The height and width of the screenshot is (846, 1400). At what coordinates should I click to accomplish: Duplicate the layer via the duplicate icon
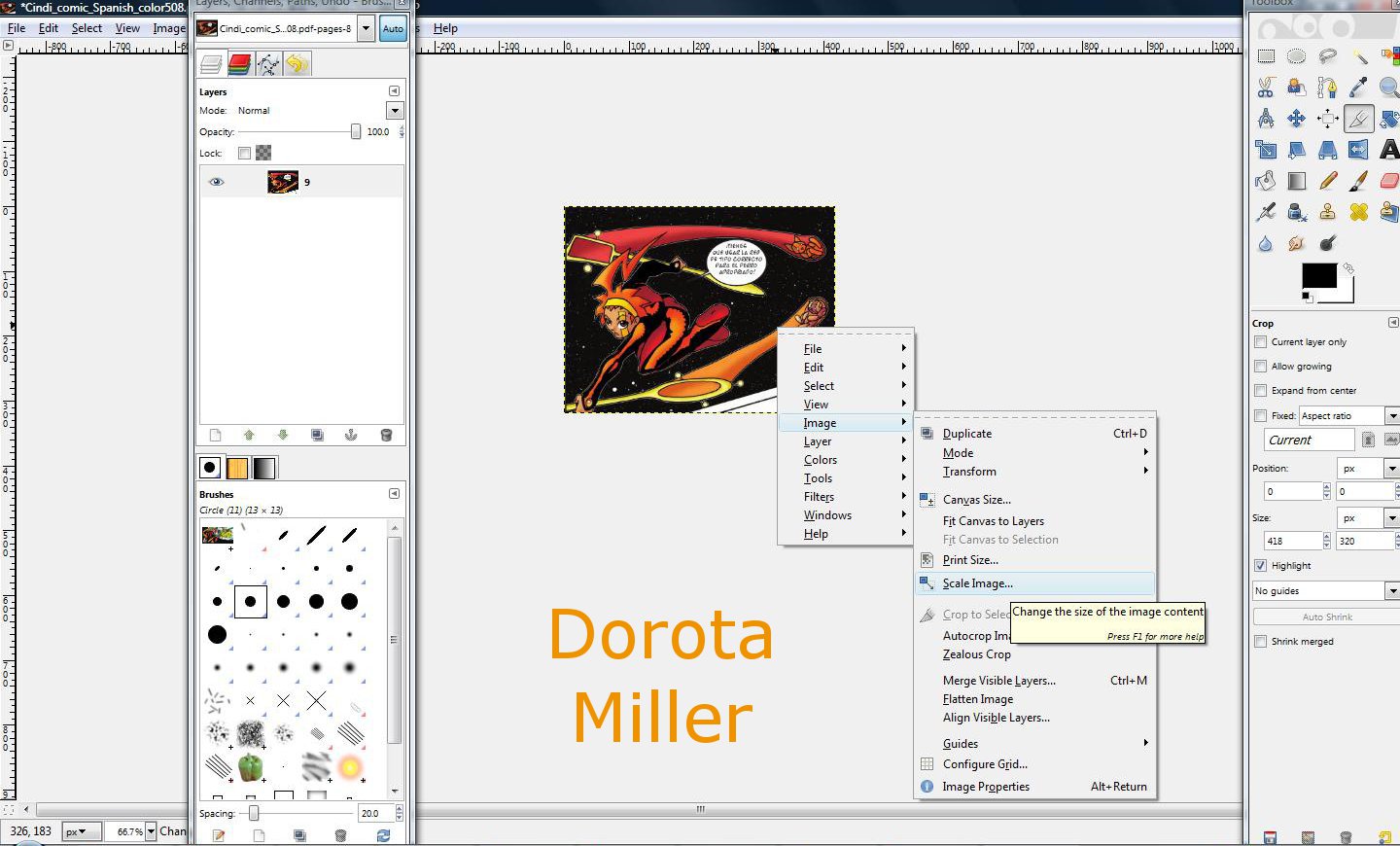[317, 435]
